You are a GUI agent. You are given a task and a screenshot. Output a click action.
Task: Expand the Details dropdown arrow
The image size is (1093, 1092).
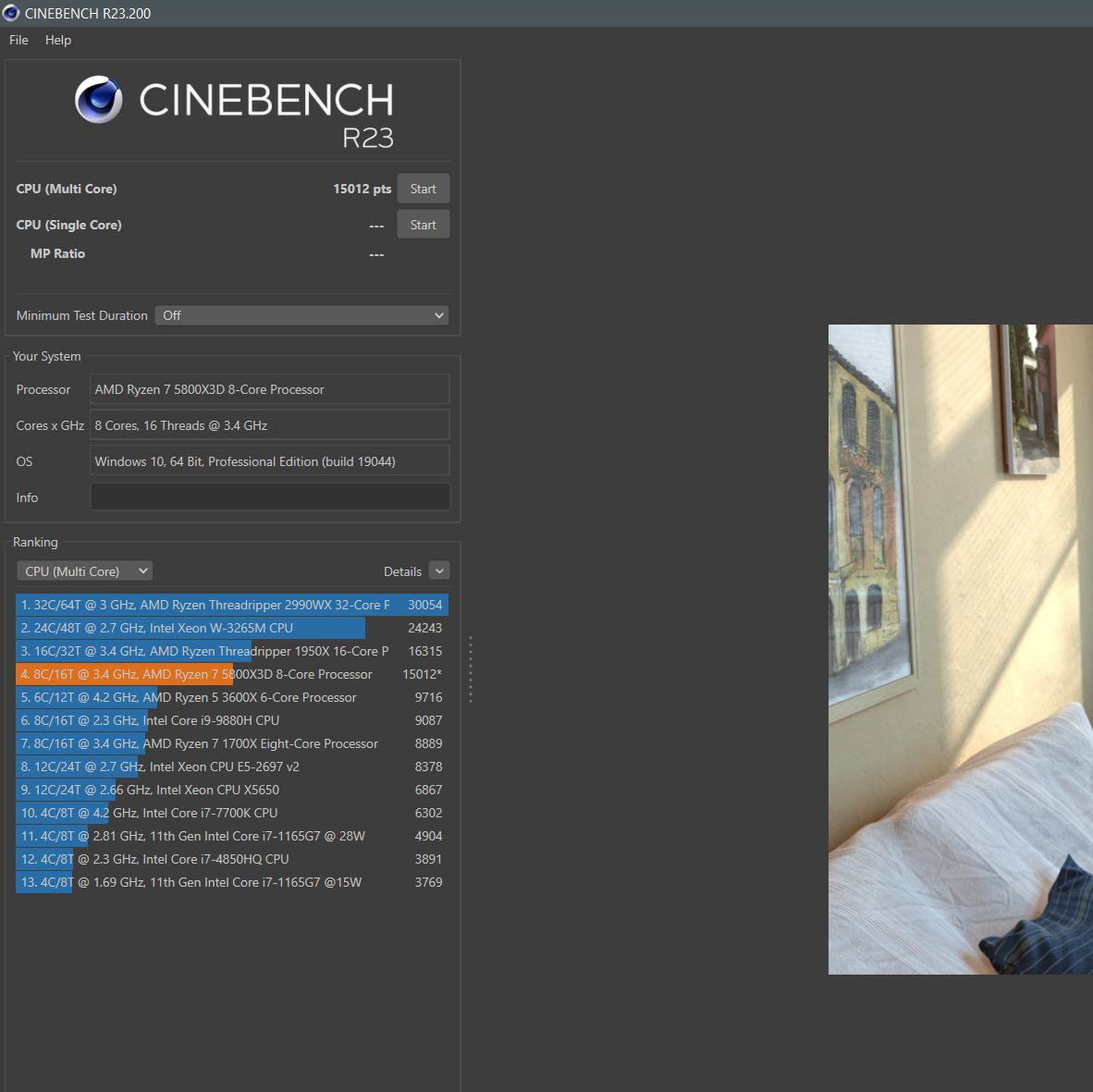tap(439, 571)
